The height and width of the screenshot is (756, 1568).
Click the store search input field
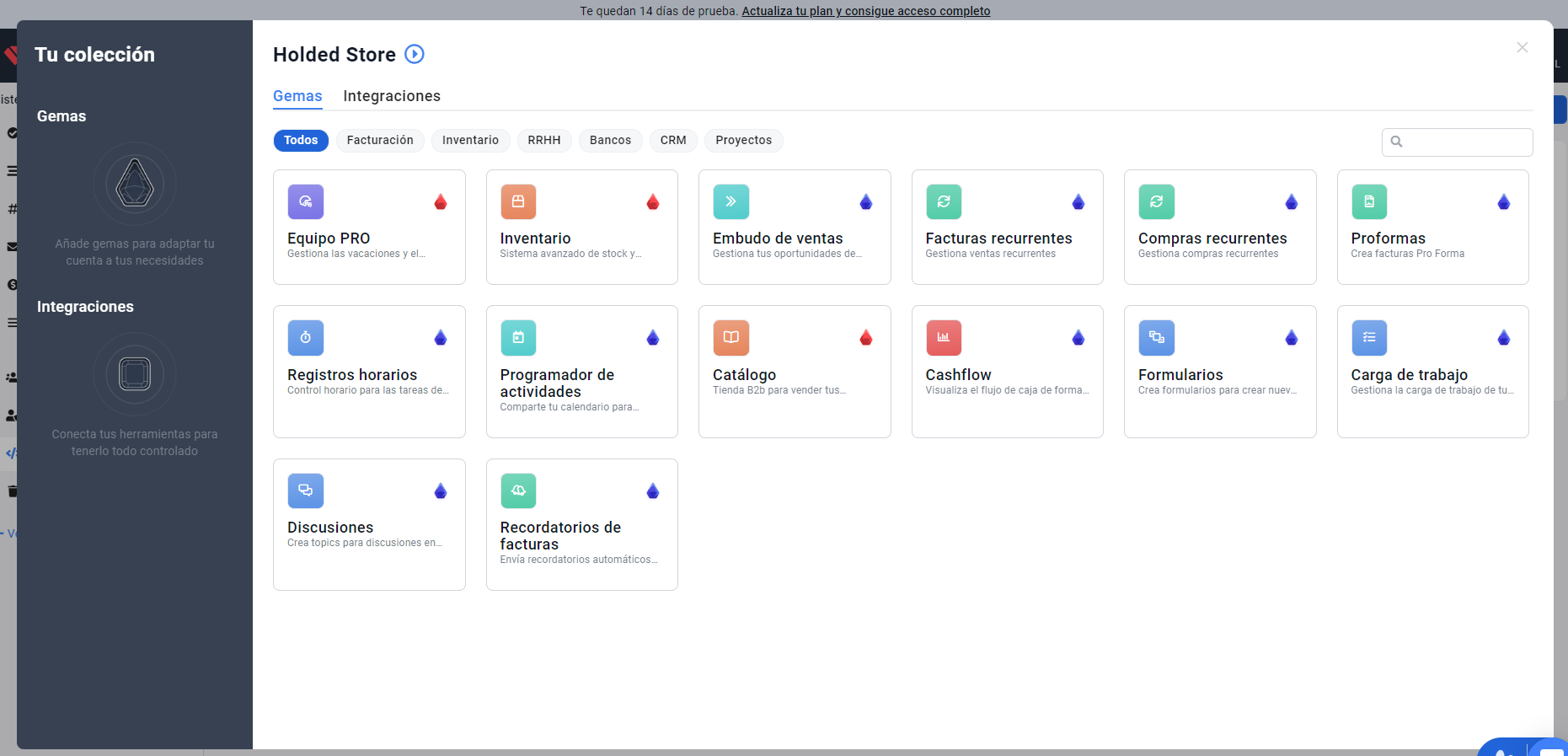click(x=1458, y=142)
